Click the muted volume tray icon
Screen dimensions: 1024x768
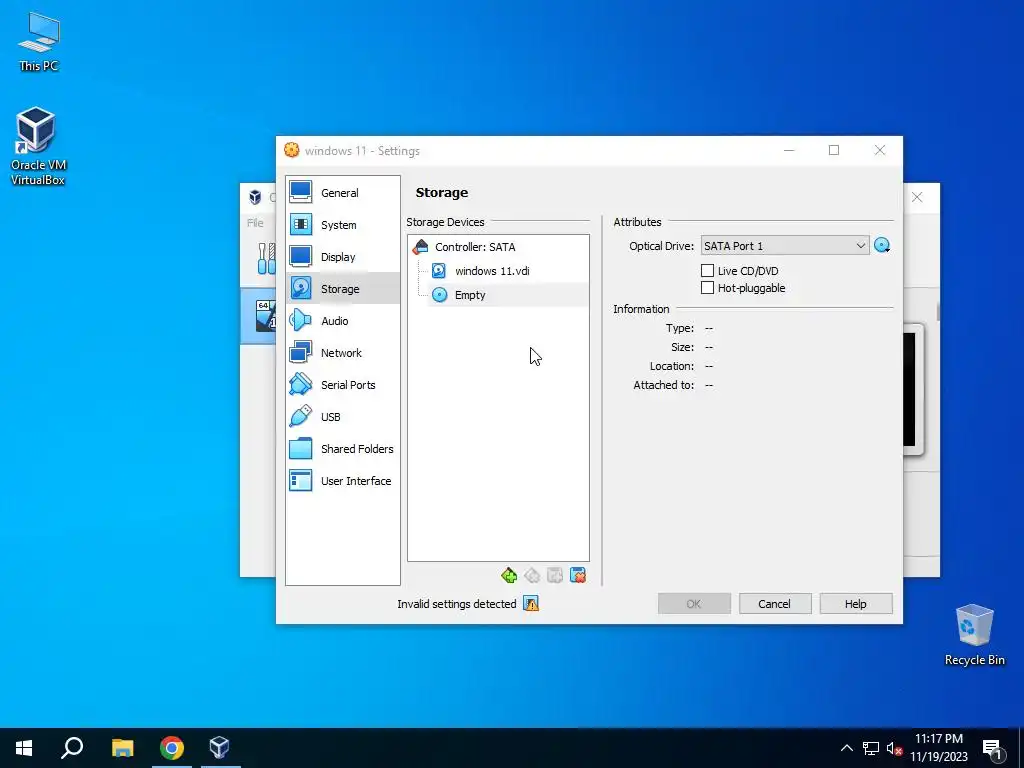(x=895, y=748)
